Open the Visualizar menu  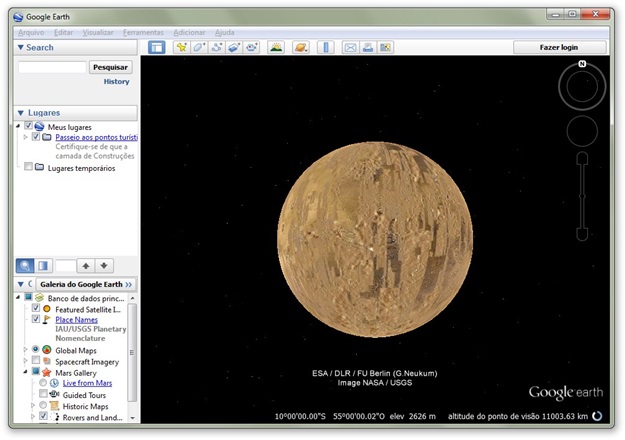click(x=98, y=32)
